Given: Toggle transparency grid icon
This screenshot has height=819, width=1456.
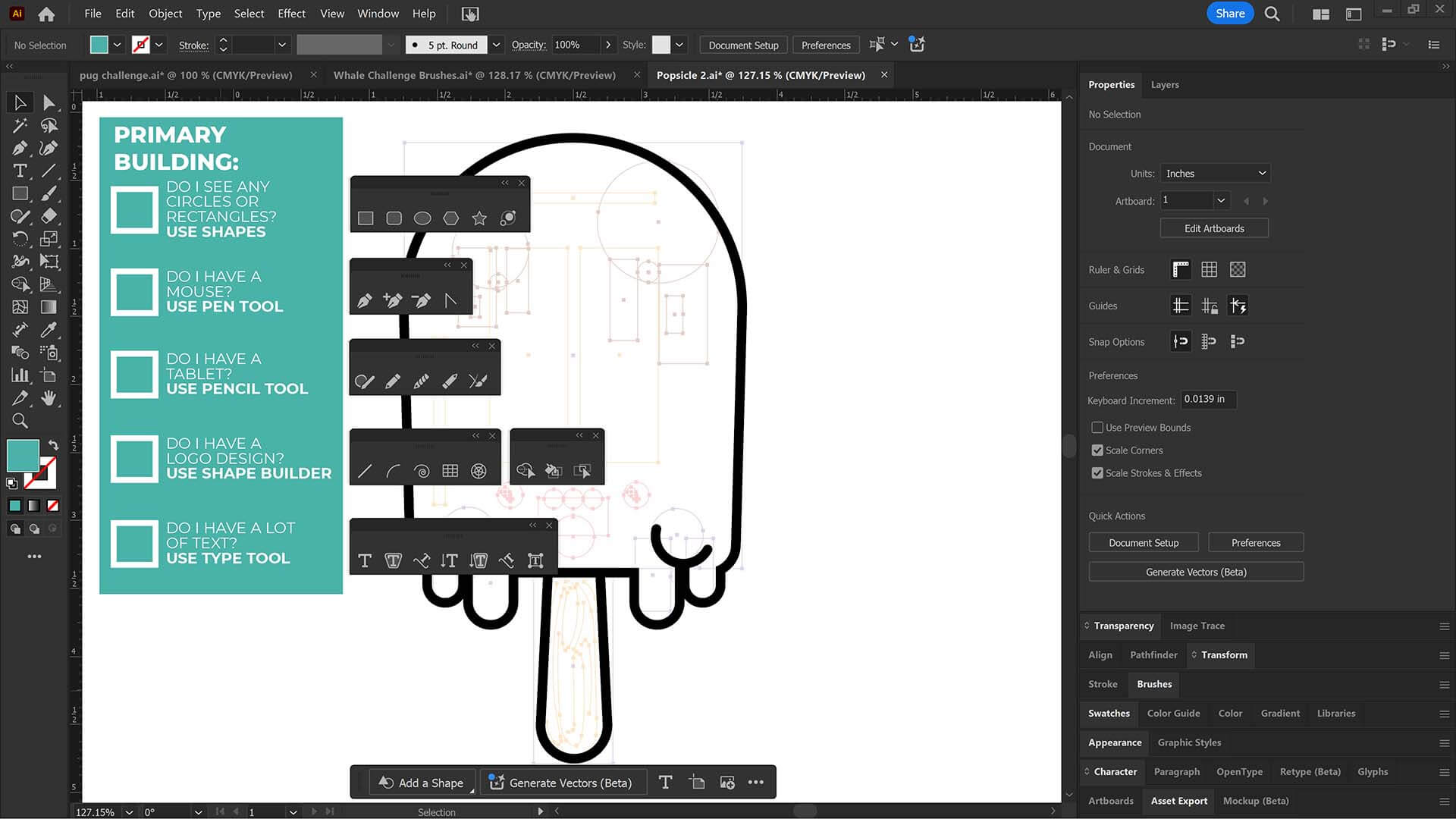Looking at the screenshot, I should pos(1238,269).
